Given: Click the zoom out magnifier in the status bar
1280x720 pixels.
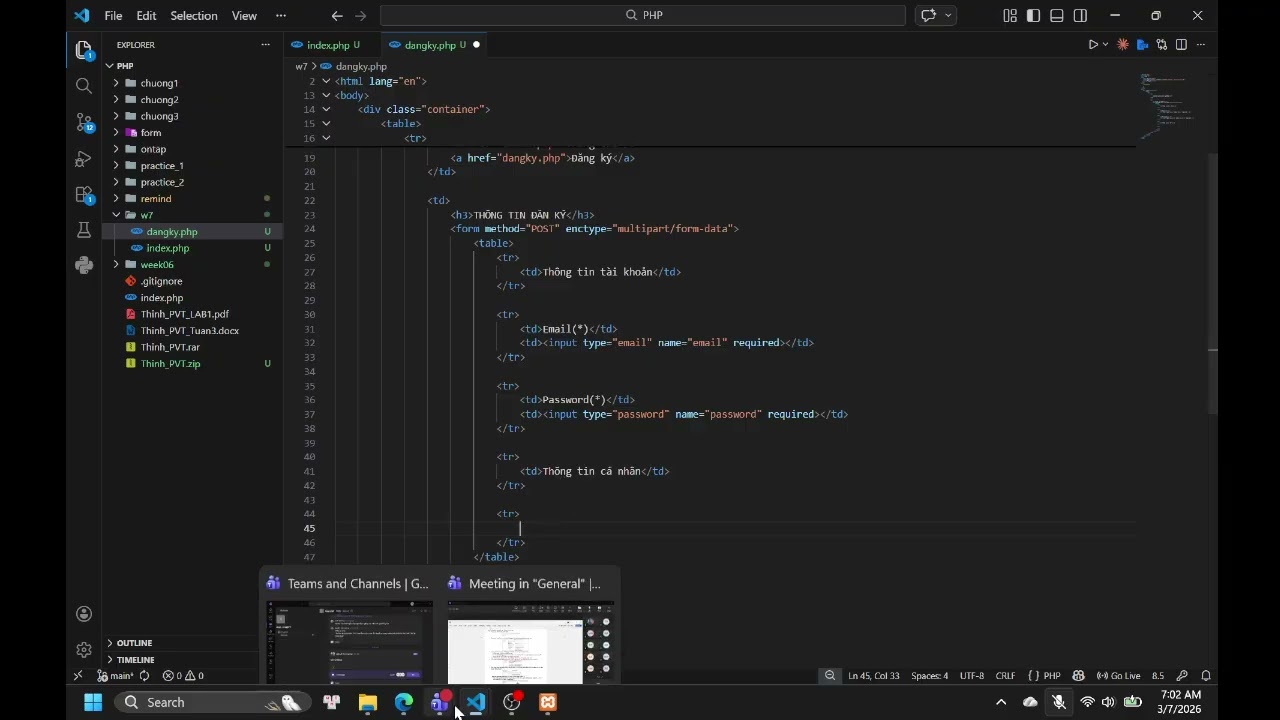Looking at the screenshot, I should click(830, 676).
